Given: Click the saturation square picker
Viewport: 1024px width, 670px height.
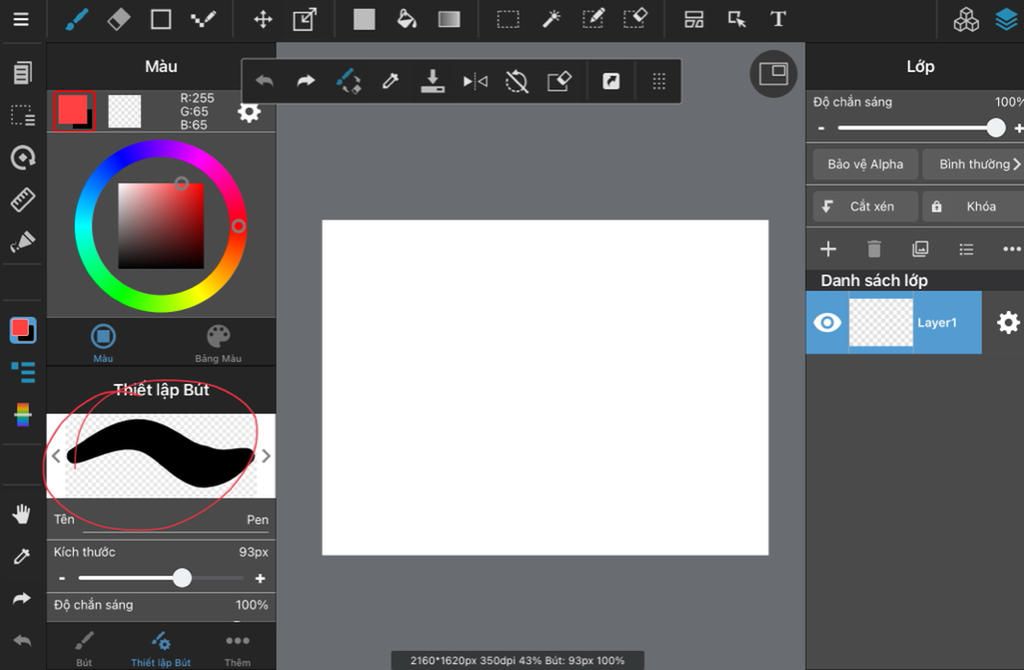Looking at the screenshot, I should 161,226.
